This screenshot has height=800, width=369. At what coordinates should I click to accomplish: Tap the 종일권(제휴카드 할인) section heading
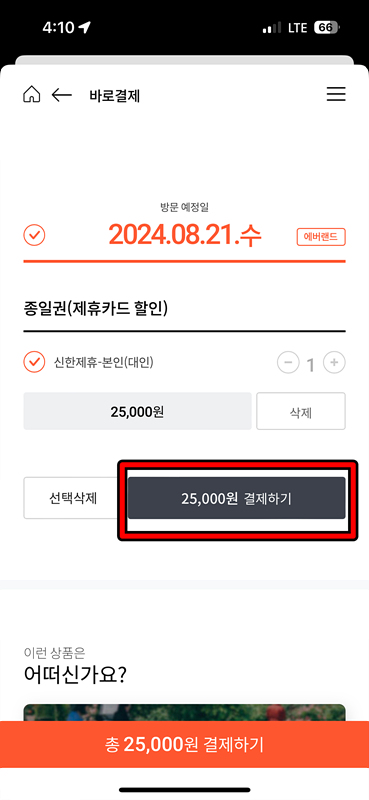(x=96, y=308)
